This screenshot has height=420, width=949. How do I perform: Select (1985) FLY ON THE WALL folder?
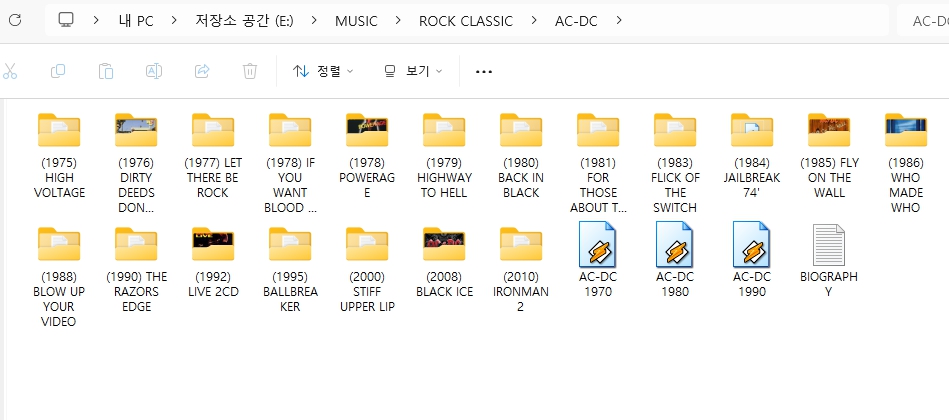tap(829, 130)
